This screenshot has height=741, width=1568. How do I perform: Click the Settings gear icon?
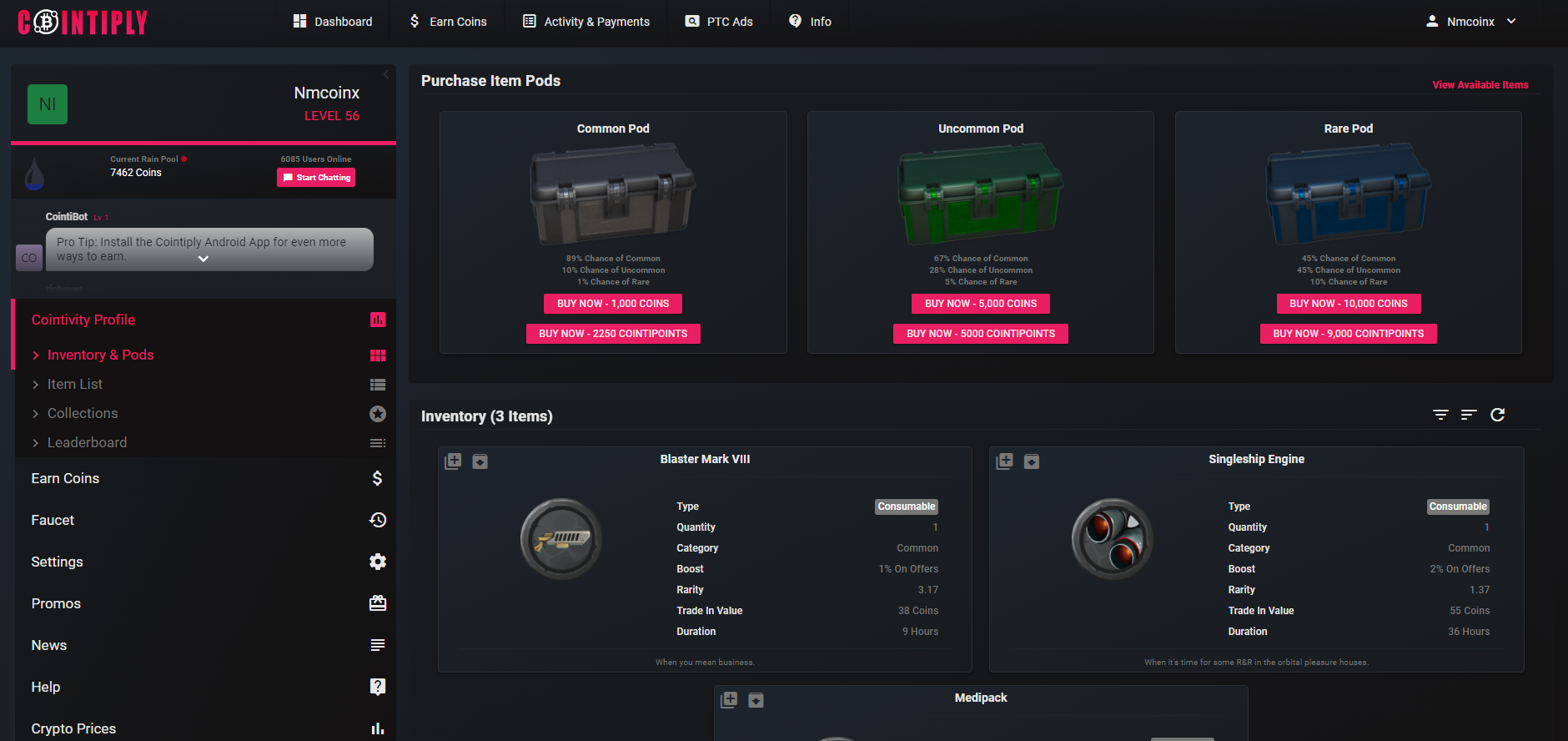pyautogui.click(x=378, y=562)
